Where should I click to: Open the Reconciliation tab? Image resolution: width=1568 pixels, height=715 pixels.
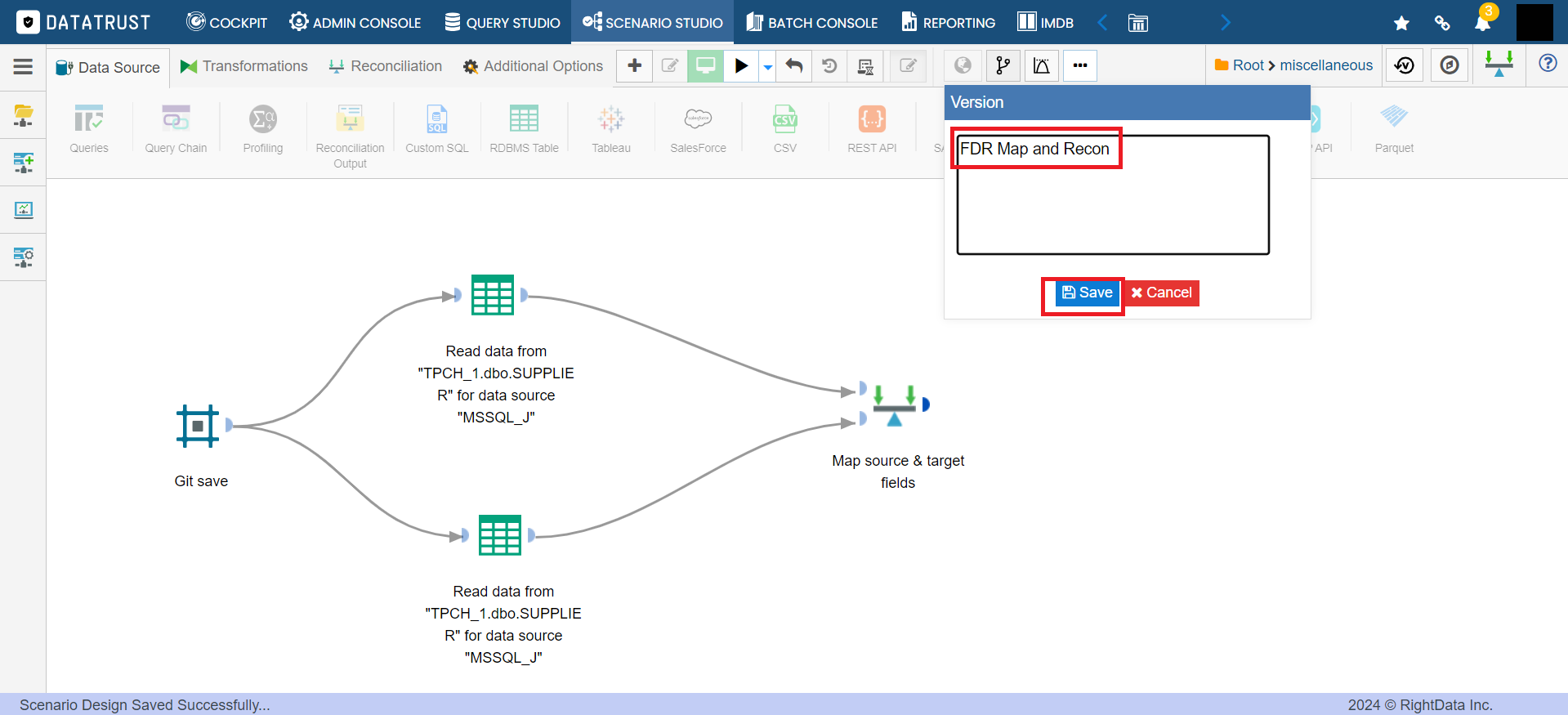385,66
